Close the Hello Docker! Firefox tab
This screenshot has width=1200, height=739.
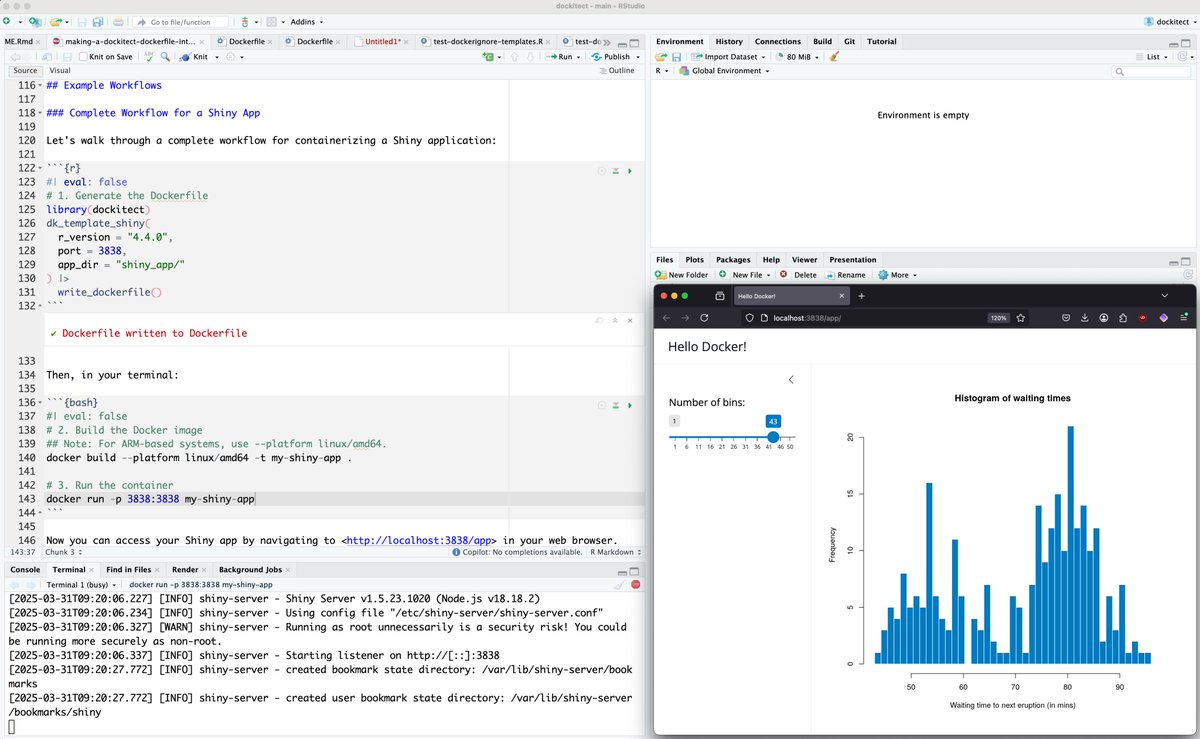842,296
